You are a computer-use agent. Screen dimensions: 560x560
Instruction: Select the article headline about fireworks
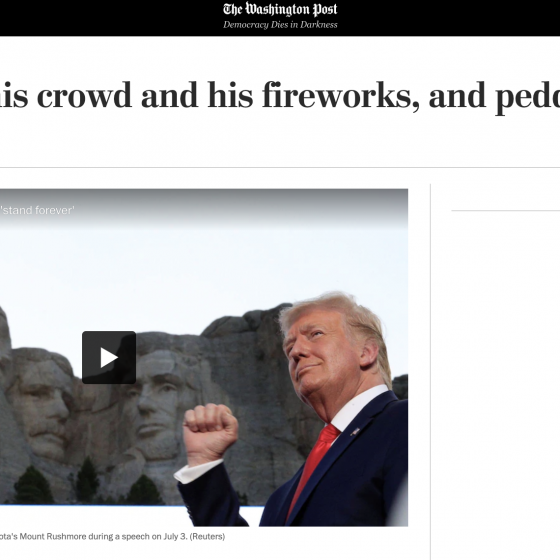click(280, 96)
